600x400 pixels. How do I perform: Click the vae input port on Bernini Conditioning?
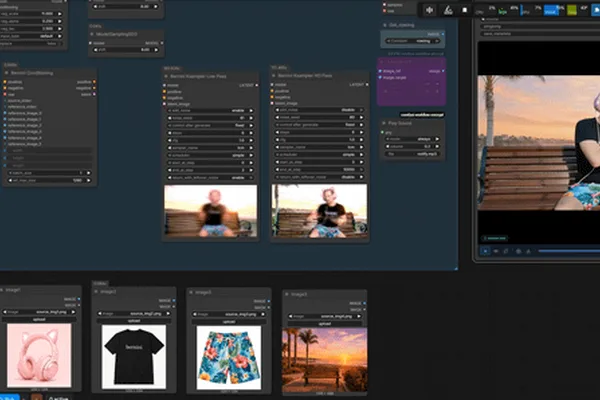[5, 94]
